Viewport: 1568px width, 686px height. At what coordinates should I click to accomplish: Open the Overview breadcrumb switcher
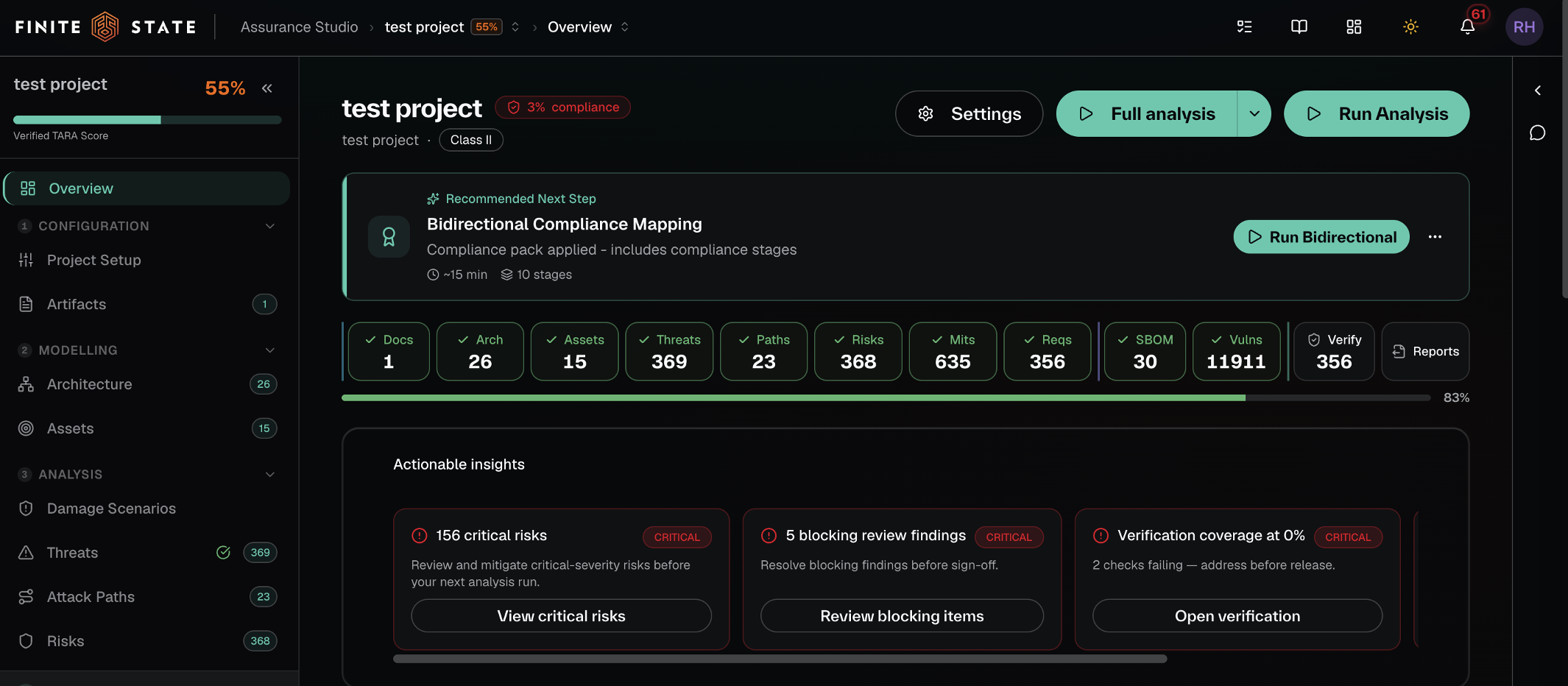pyautogui.click(x=624, y=27)
